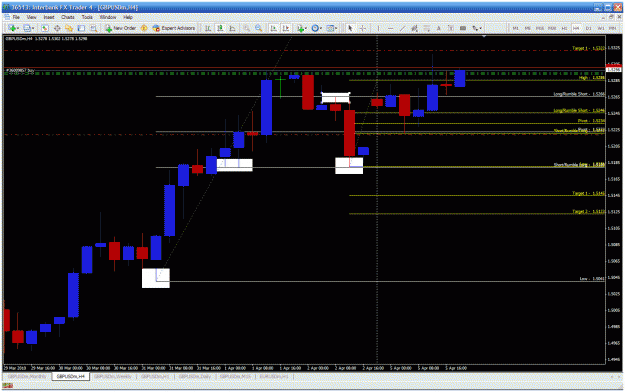The height and width of the screenshot is (392, 625).
Task: Switch to GBPUSDm,Weekly chart tab
Action: (113, 376)
